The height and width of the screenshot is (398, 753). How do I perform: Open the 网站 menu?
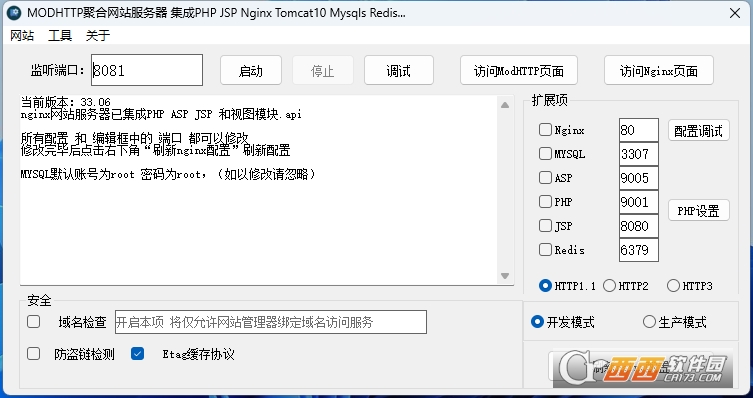tap(22, 36)
